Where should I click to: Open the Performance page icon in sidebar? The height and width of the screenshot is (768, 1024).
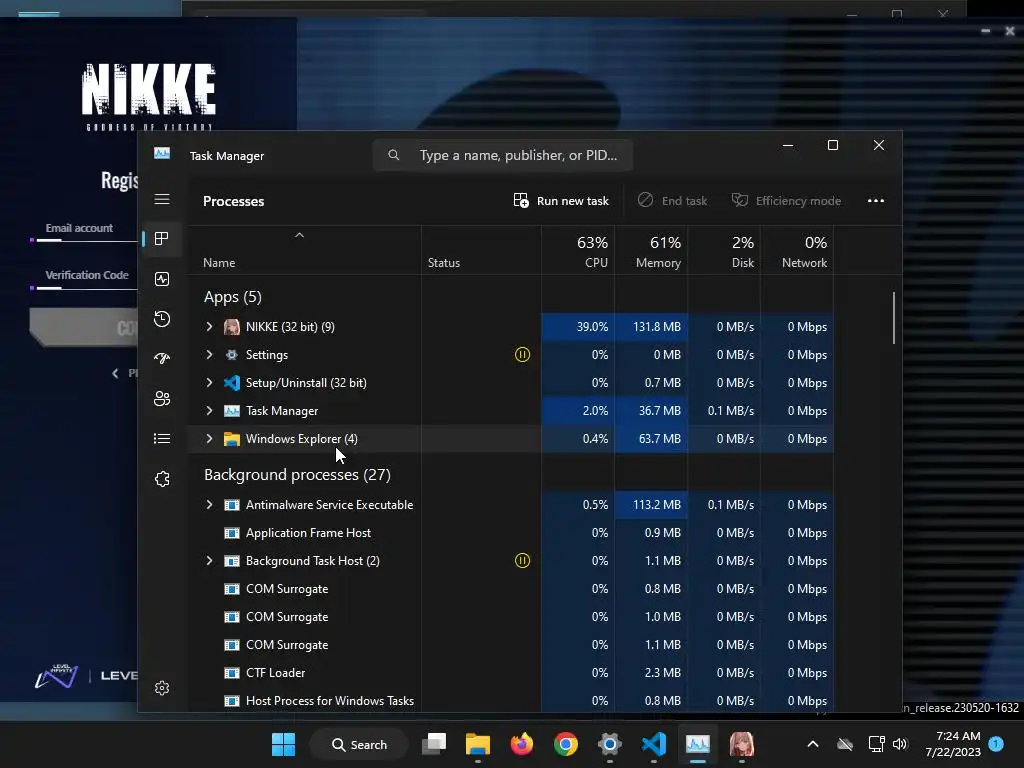(162, 279)
